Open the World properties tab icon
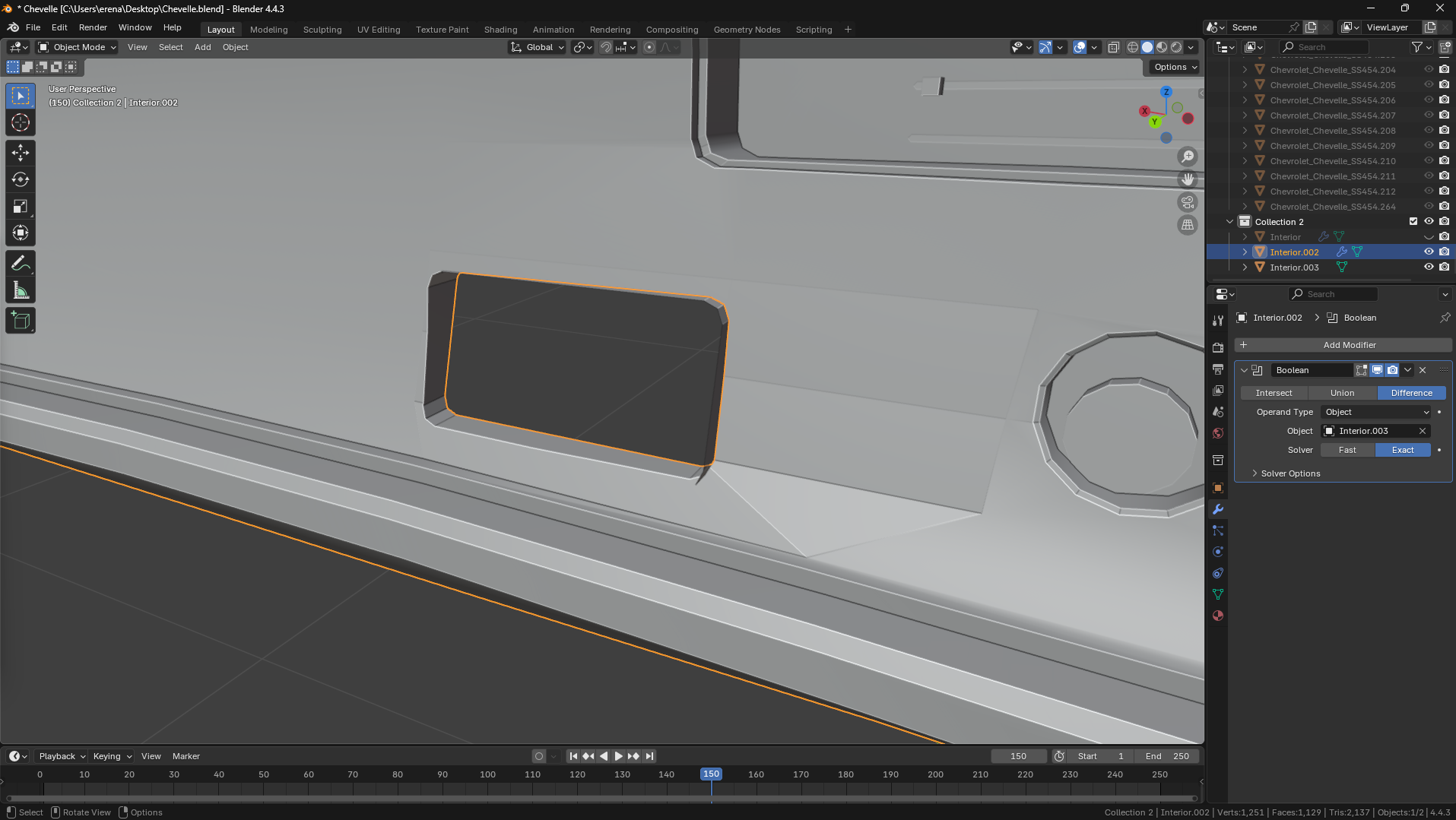 (x=1218, y=433)
